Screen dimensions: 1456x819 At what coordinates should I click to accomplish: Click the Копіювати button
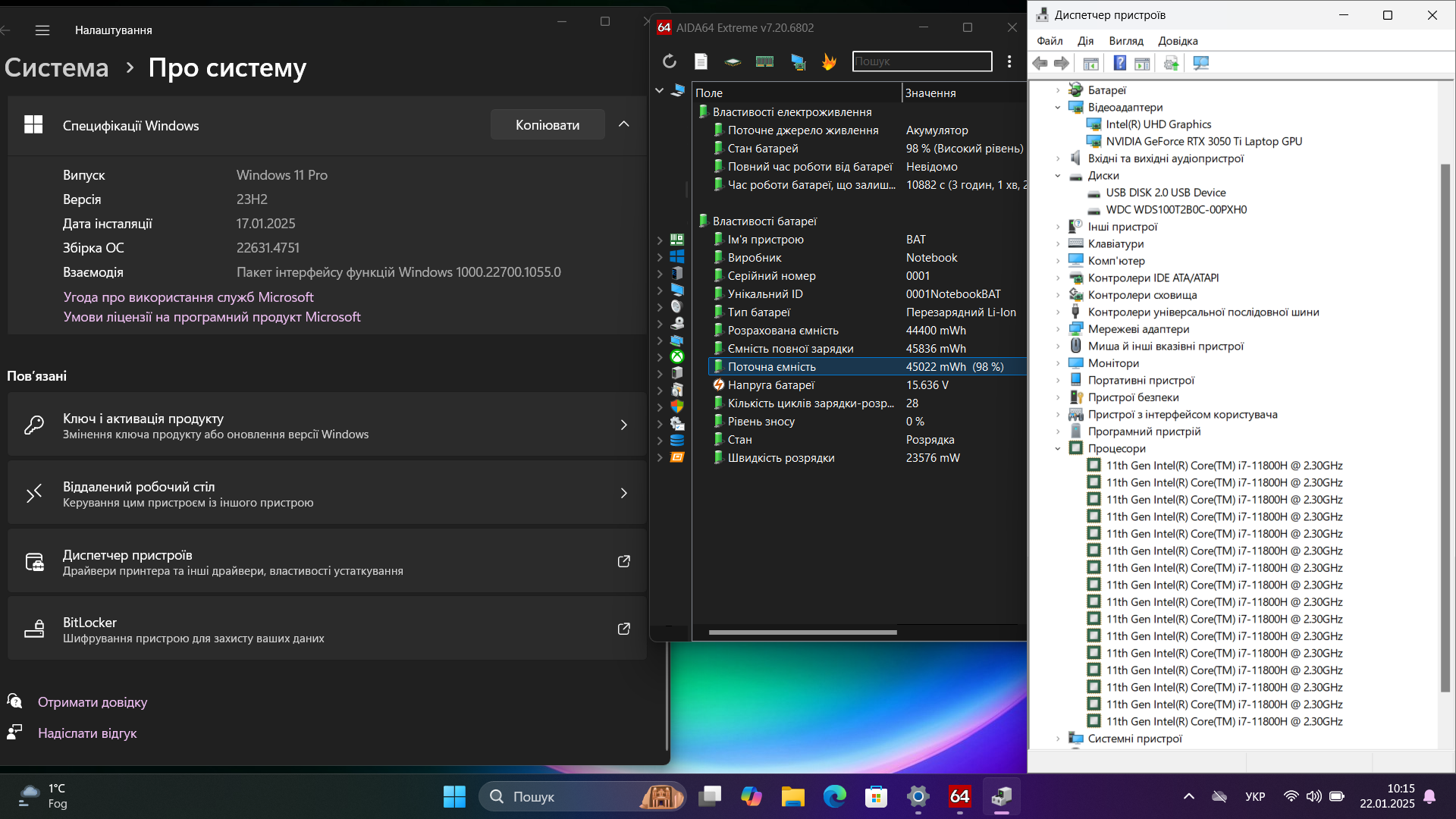click(548, 124)
